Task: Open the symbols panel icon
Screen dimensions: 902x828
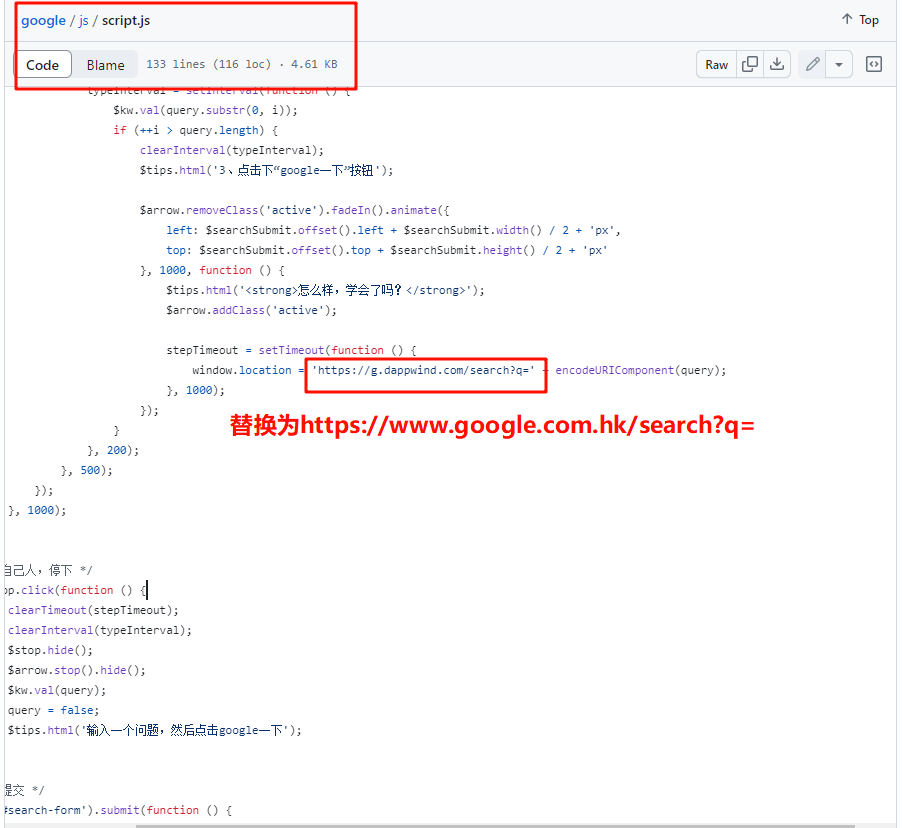Action: point(873,64)
